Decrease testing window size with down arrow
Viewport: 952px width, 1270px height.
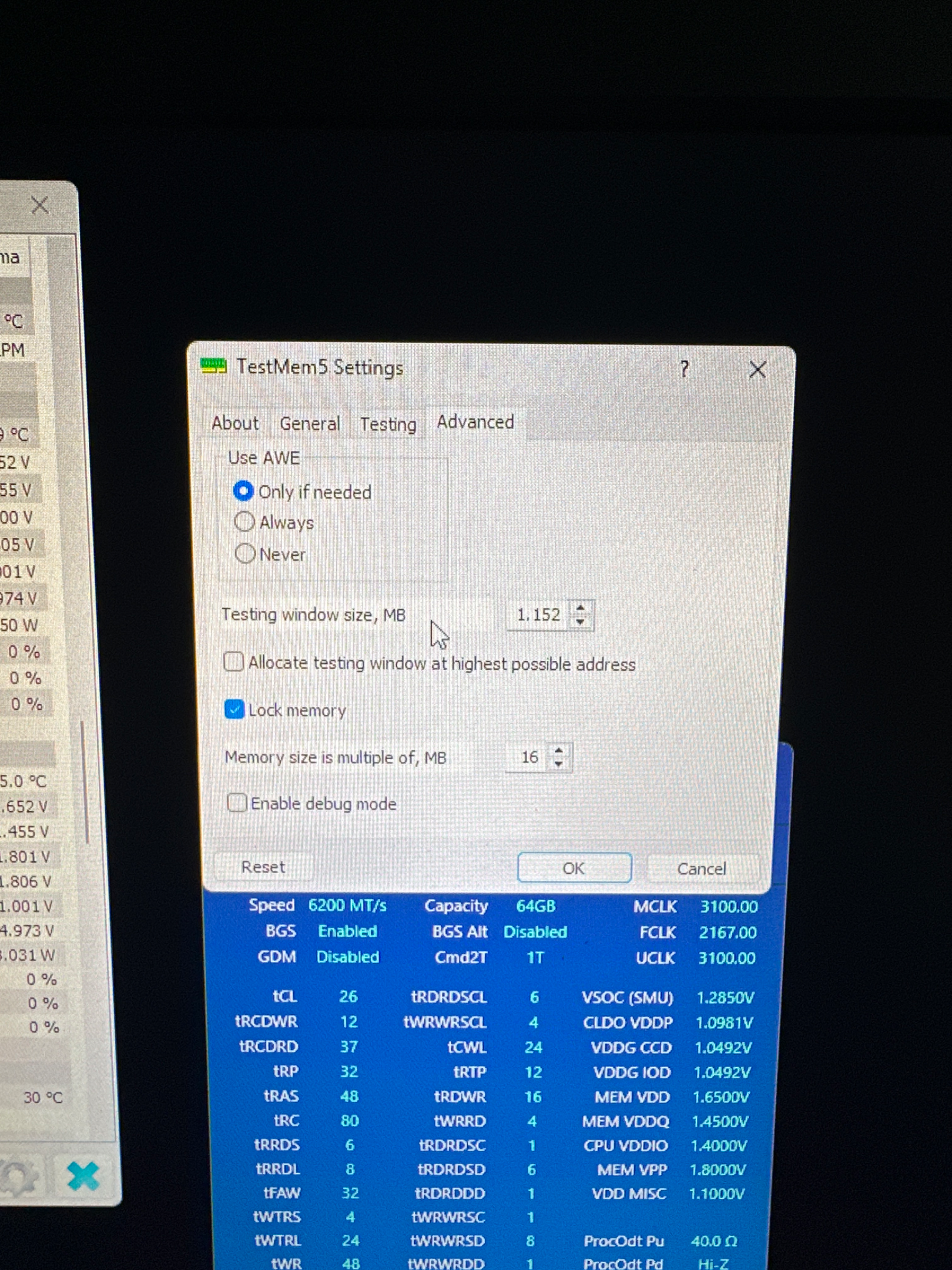pyautogui.click(x=581, y=622)
